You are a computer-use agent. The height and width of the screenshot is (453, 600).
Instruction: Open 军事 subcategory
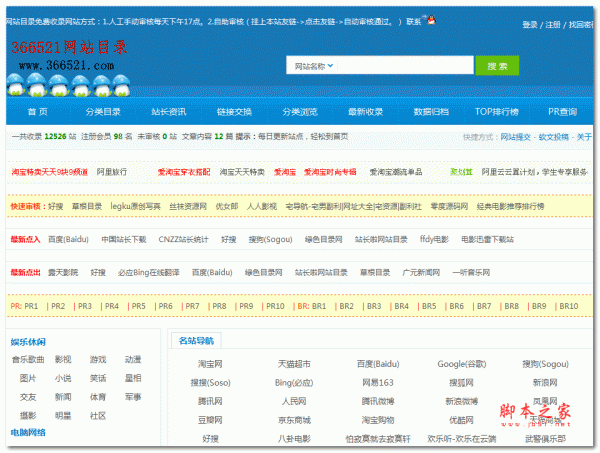coord(133,397)
